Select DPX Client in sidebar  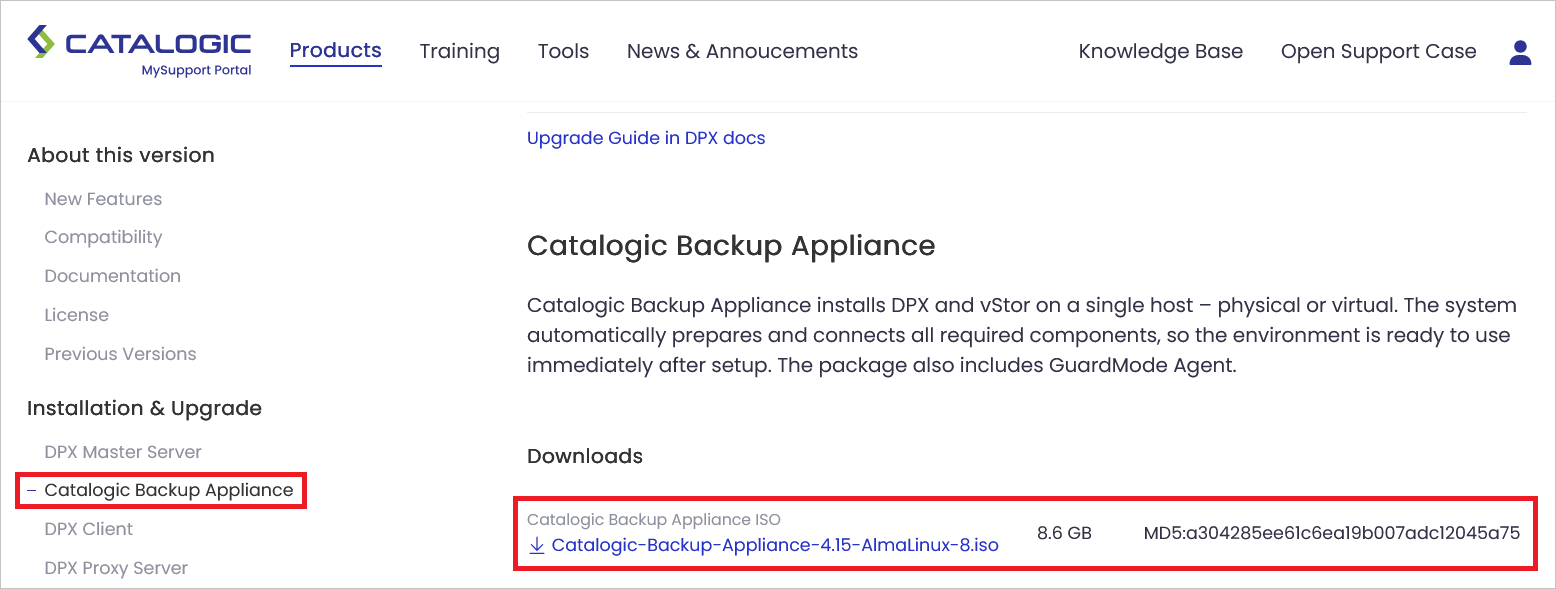coord(89,529)
